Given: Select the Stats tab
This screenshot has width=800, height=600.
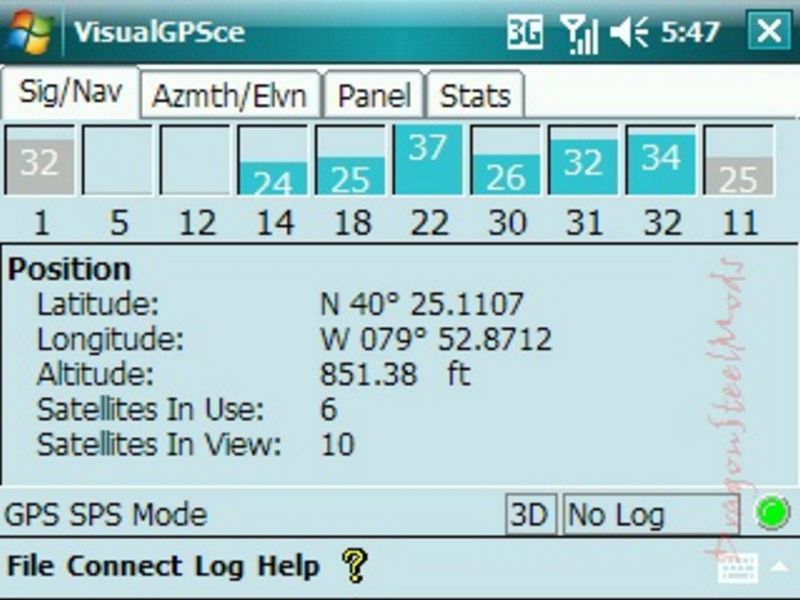Looking at the screenshot, I should [475, 96].
